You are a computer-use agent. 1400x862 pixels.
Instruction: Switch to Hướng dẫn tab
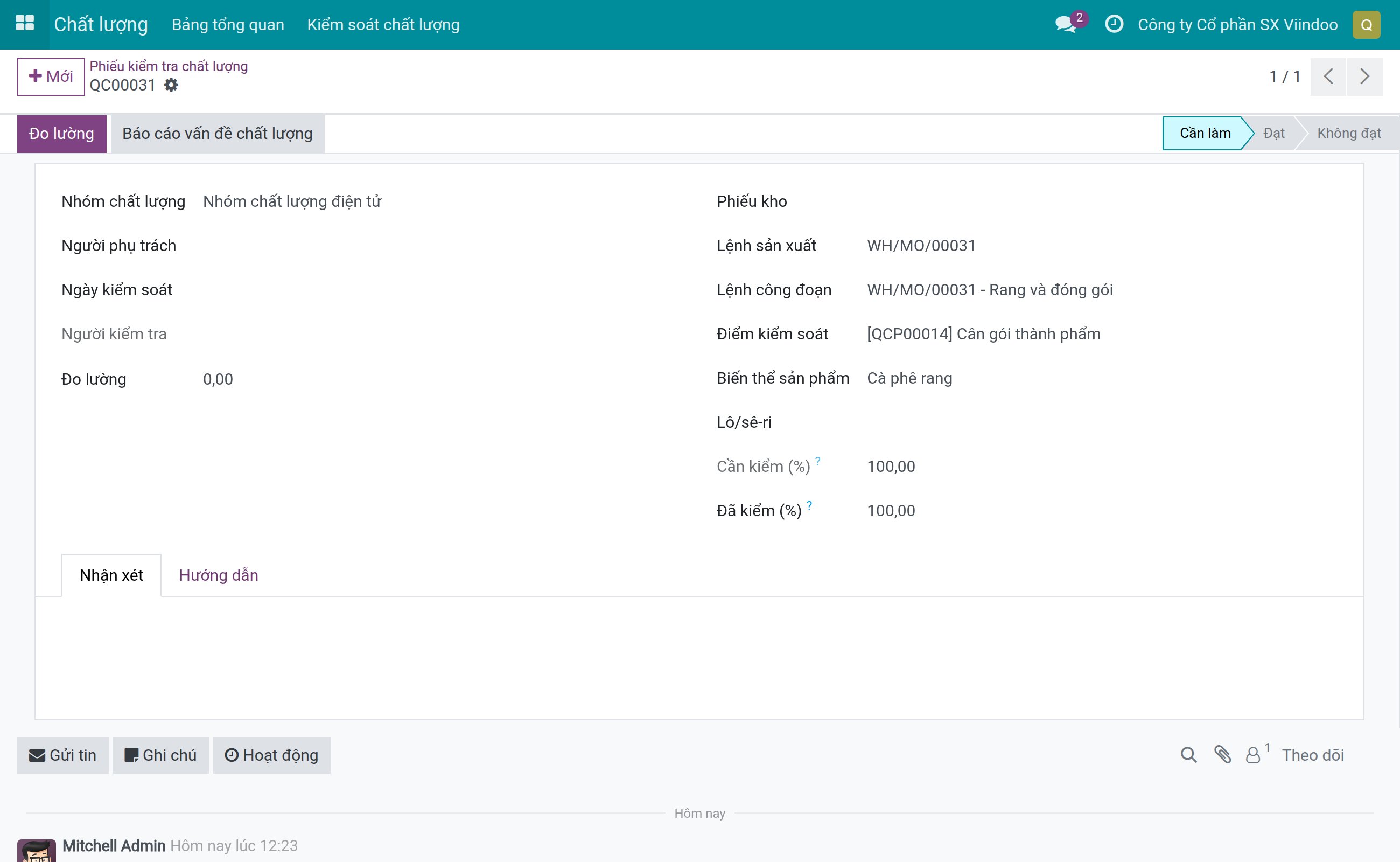pos(218,575)
